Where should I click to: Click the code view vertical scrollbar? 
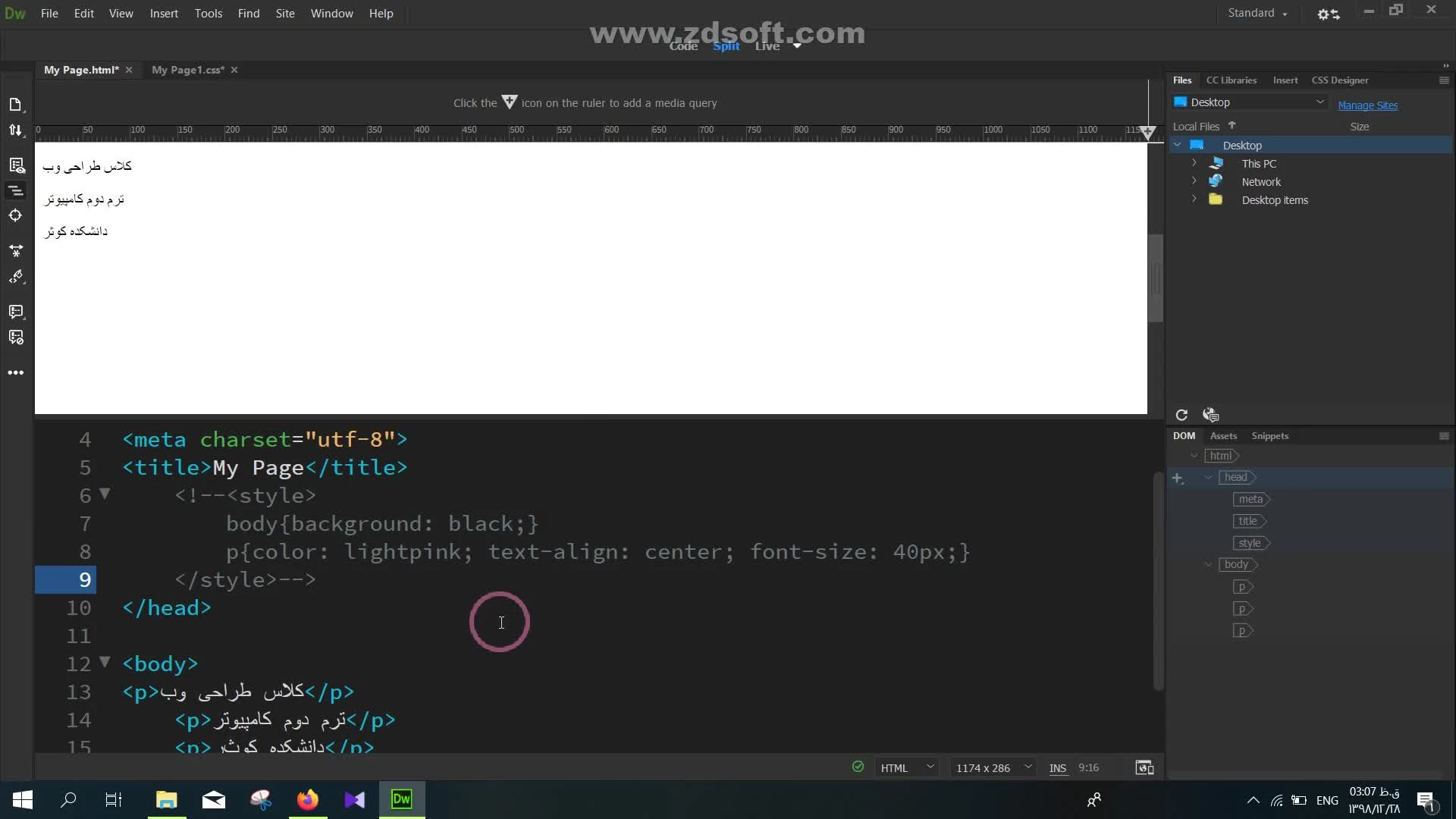tap(1158, 581)
